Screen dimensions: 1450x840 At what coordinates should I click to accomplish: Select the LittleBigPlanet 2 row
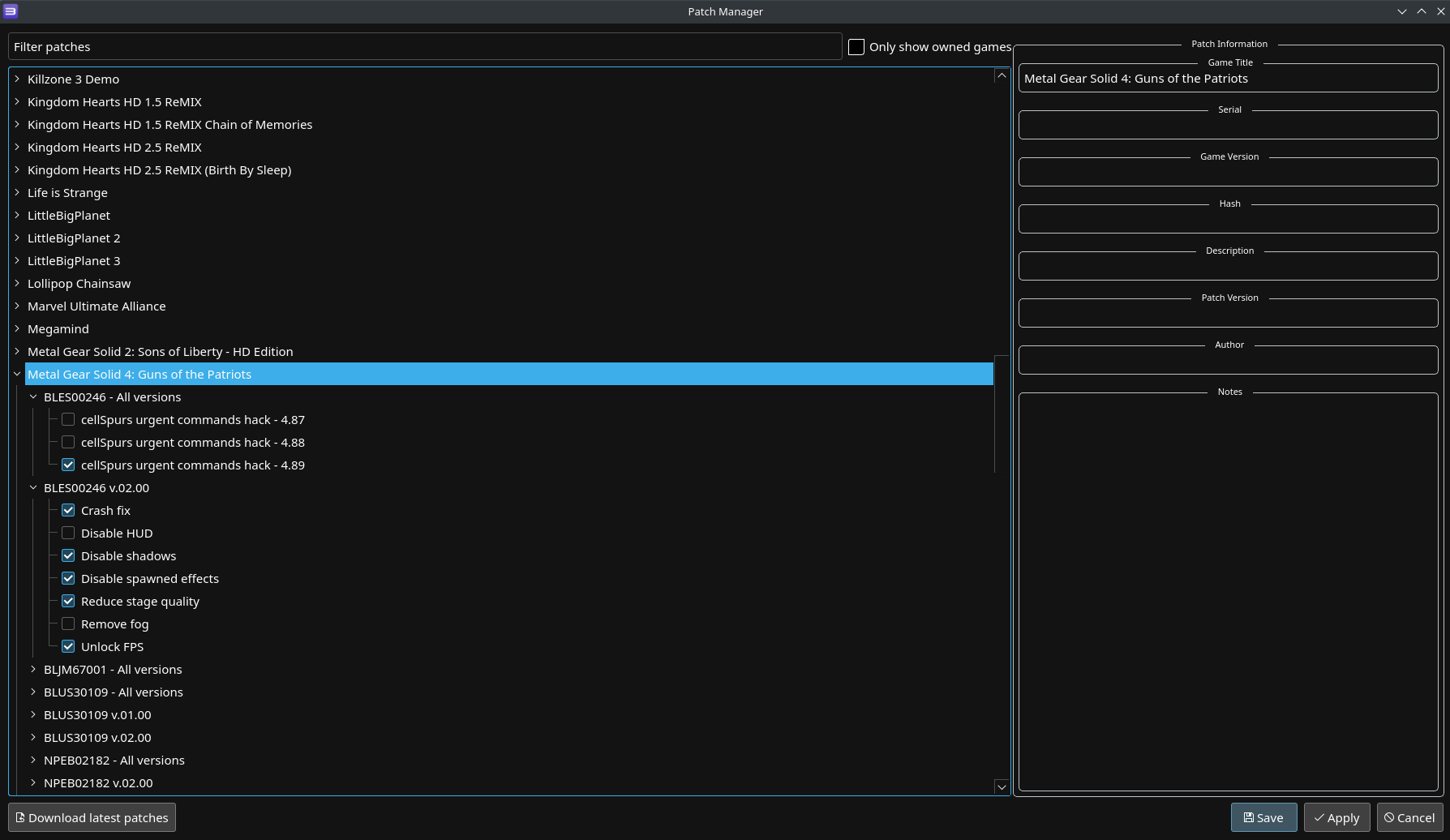tap(509, 238)
